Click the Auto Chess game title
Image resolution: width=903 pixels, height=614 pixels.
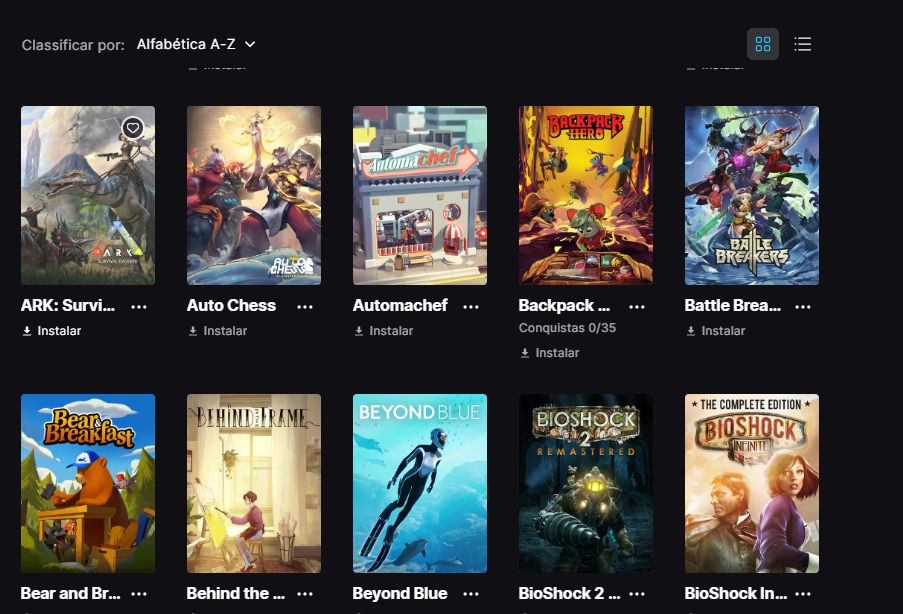pos(232,305)
